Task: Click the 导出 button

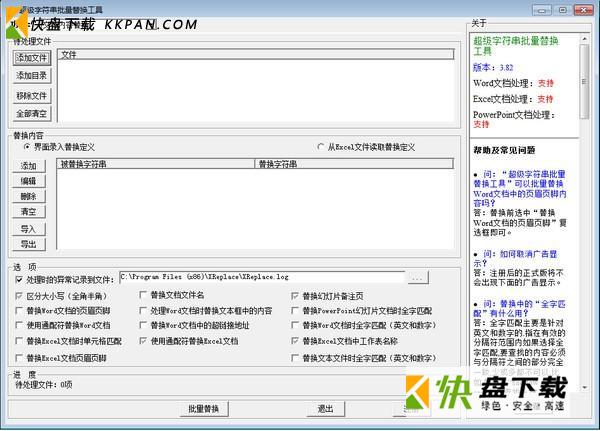Action: pyautogui.click(x=29, y=244)
